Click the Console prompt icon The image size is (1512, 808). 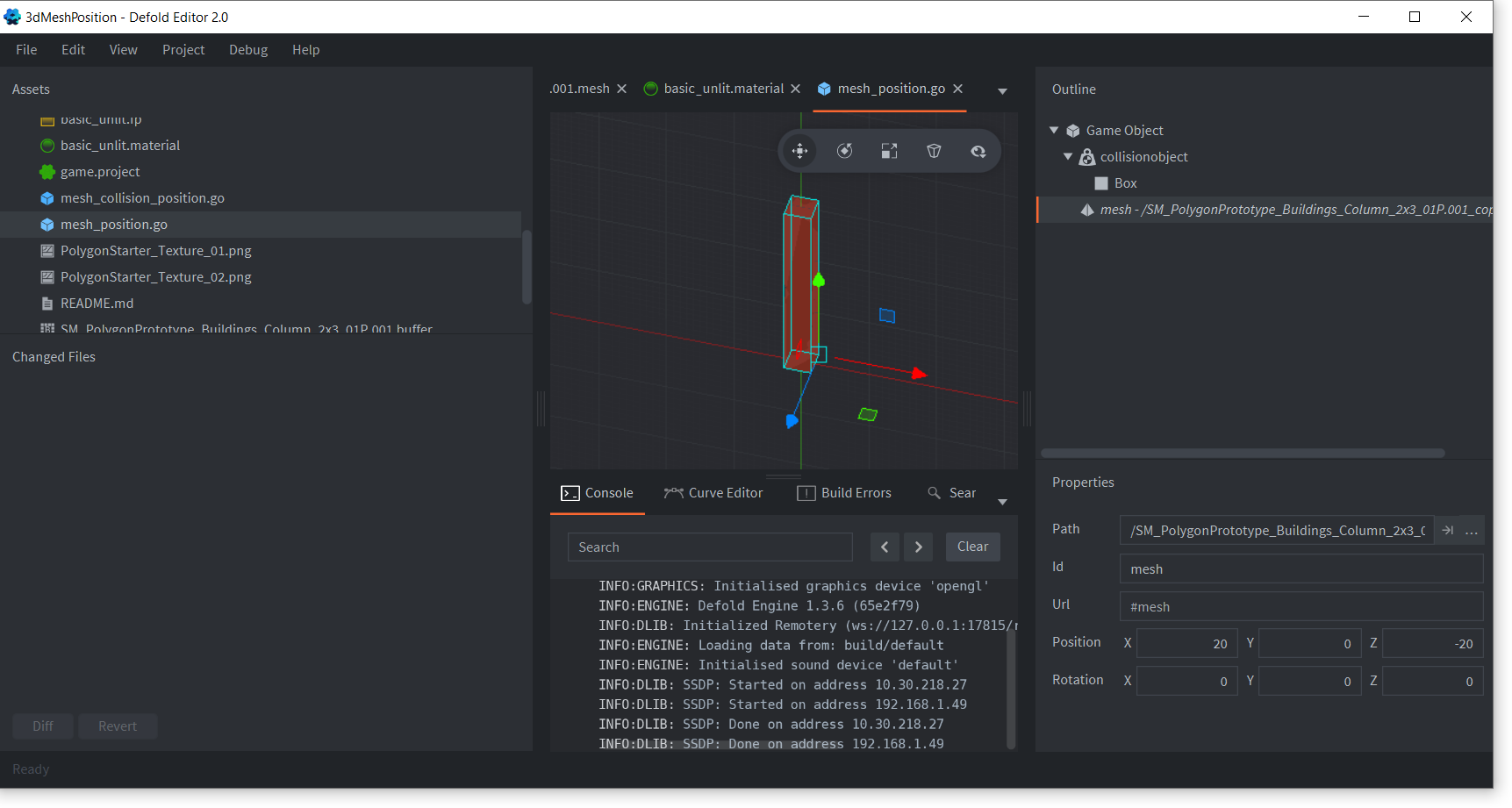tap(571, 492)
